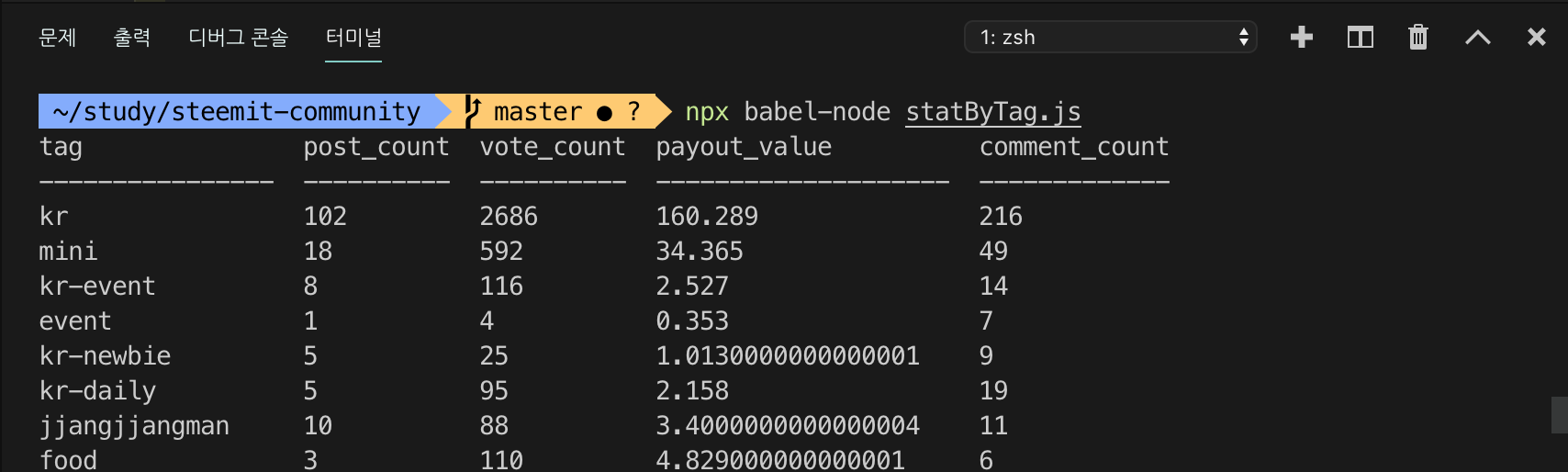
Task: Create a new terminal with plus icon
Action: click(x=1301, y=38)
